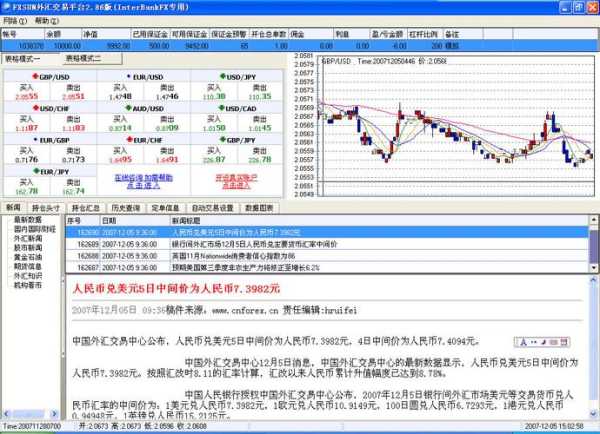600x434 pixels.
Task: Click category tree horizontal scroll right arrow
Action: click(54, 414)
